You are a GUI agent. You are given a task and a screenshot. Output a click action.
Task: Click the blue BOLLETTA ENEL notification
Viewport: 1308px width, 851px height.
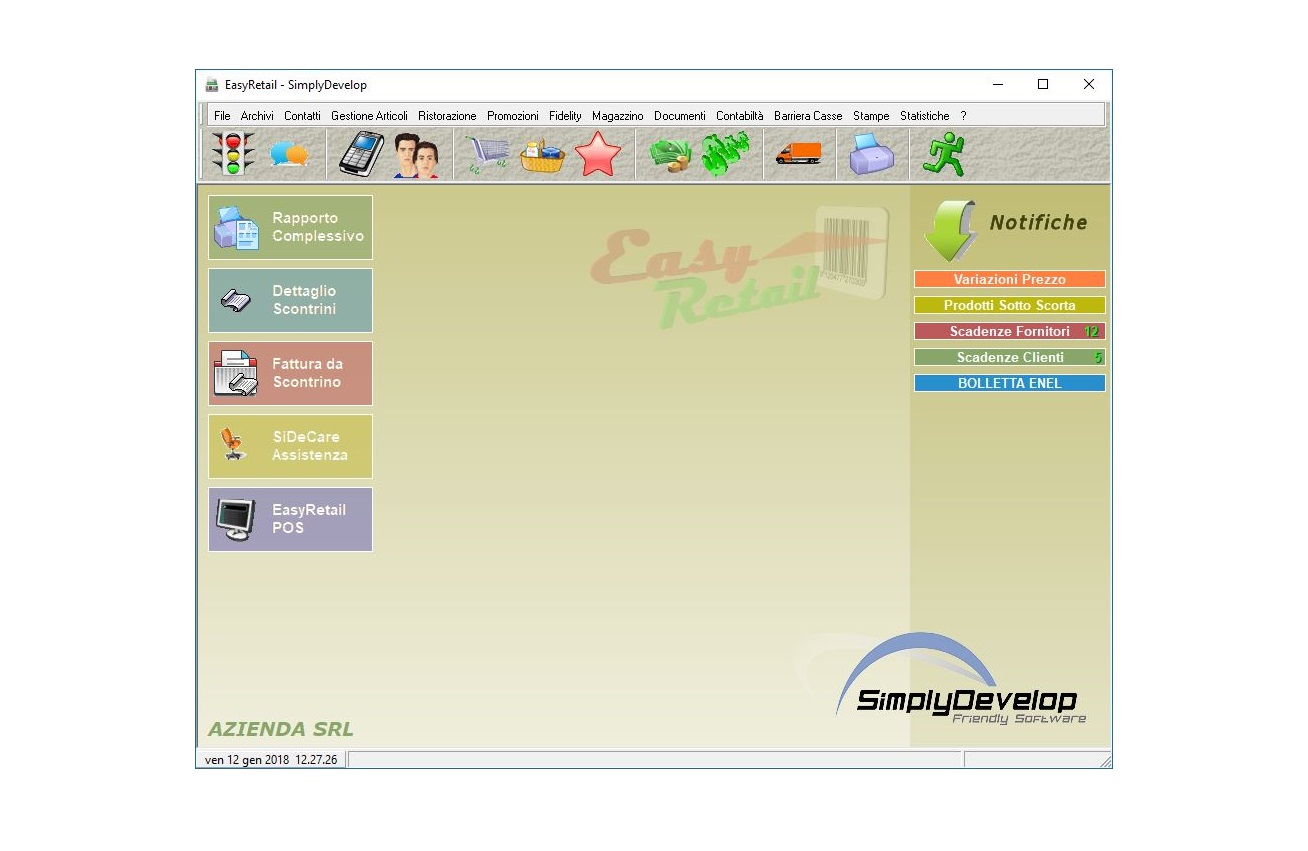(1009, 383)
